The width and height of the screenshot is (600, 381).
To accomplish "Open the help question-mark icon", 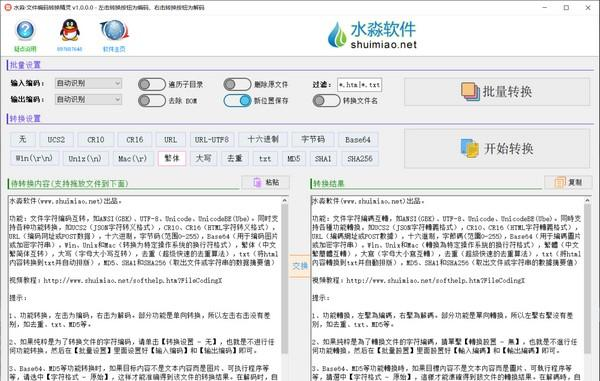I will [25, 31].
